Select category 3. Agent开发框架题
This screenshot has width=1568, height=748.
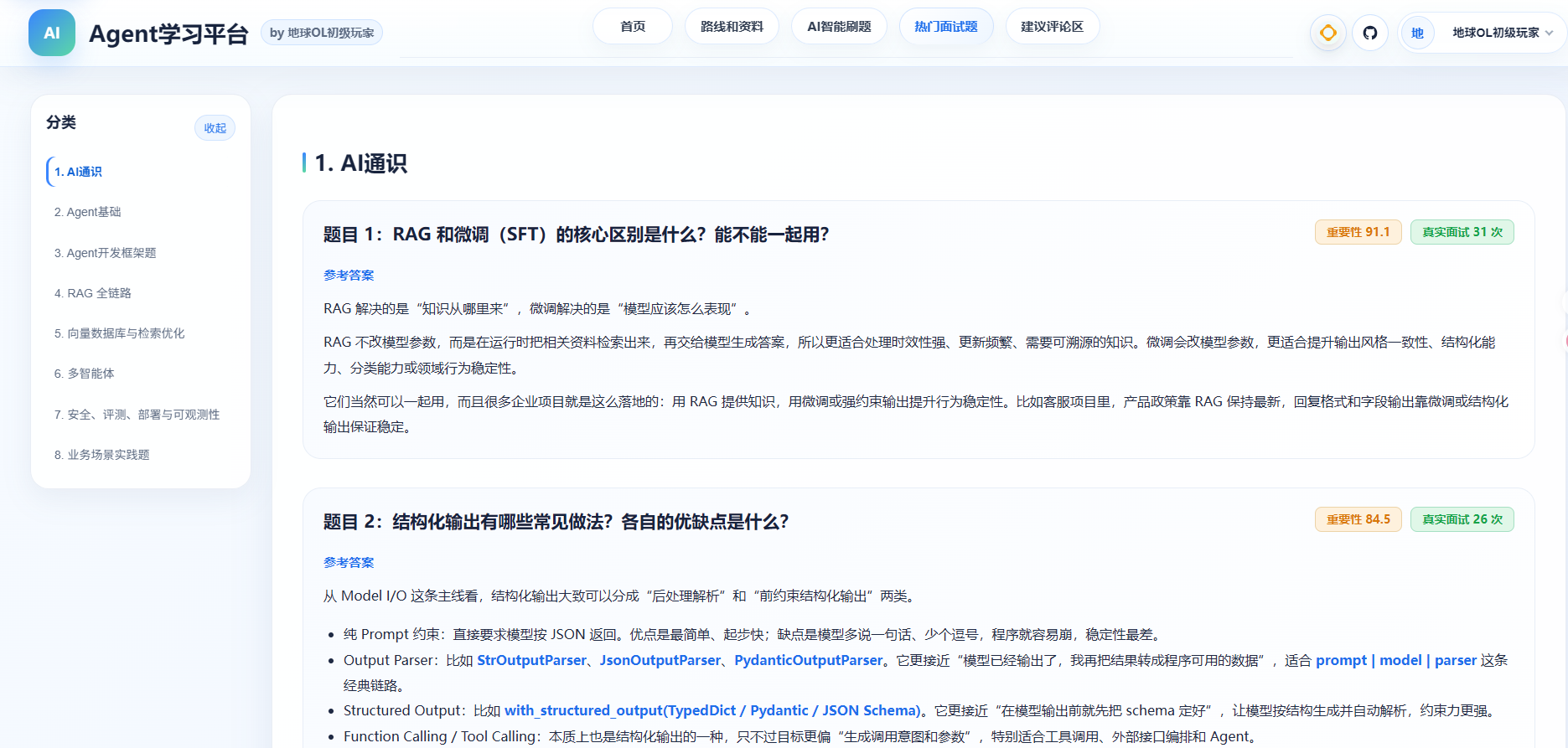pos(141,253)
